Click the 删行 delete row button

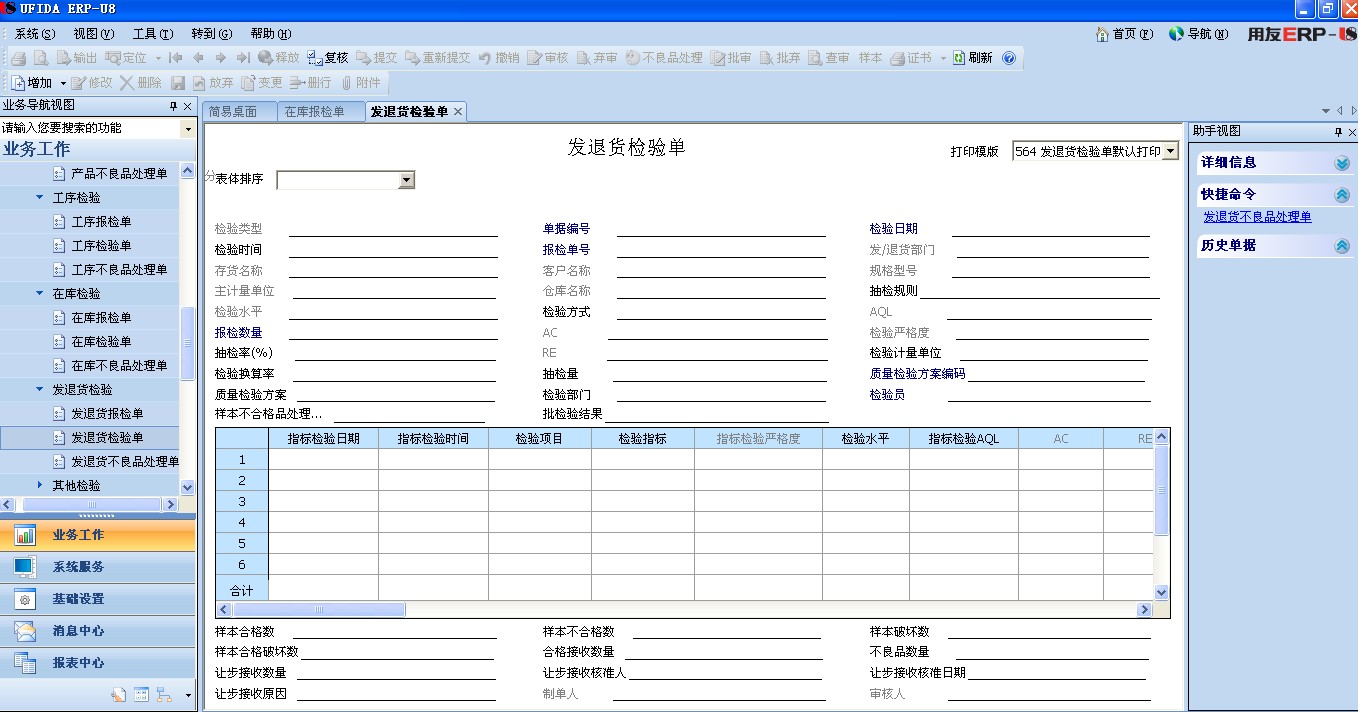pos(311,83)
